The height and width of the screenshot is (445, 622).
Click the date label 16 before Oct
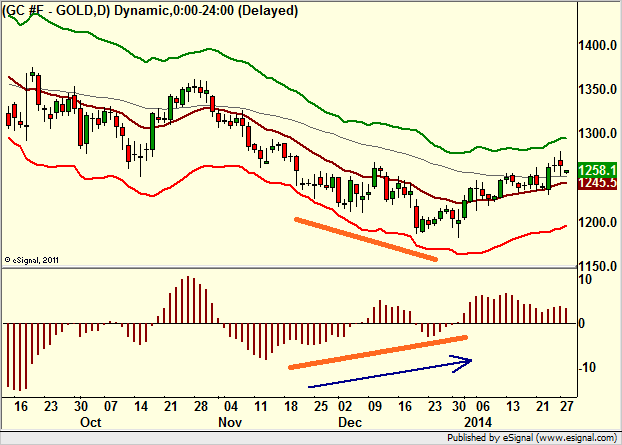[21, 406]
